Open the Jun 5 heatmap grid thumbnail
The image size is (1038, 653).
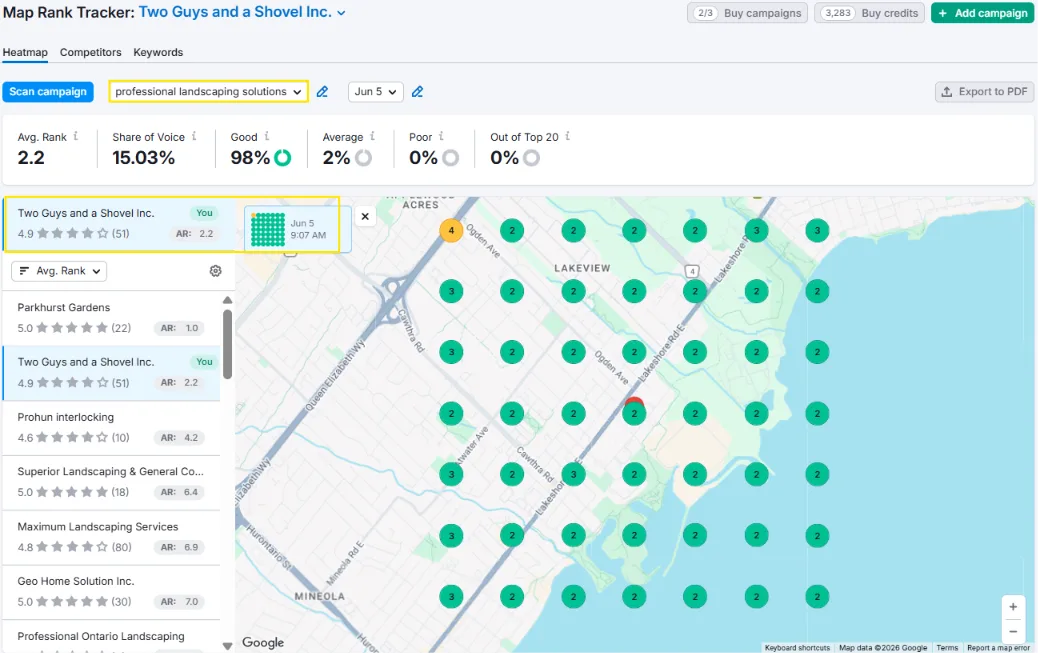(x=267, y=229)
